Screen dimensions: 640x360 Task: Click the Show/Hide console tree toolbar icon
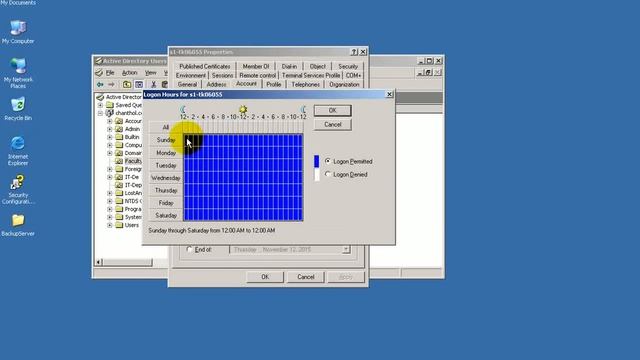pyautogui.click(x=139, y=84)
